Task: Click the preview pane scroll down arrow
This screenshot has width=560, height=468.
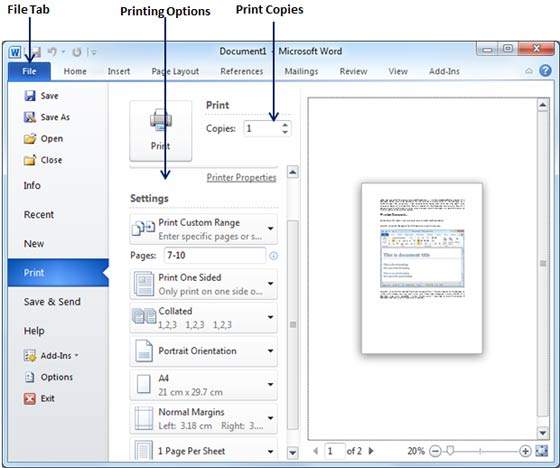Action: click(543, 433)
